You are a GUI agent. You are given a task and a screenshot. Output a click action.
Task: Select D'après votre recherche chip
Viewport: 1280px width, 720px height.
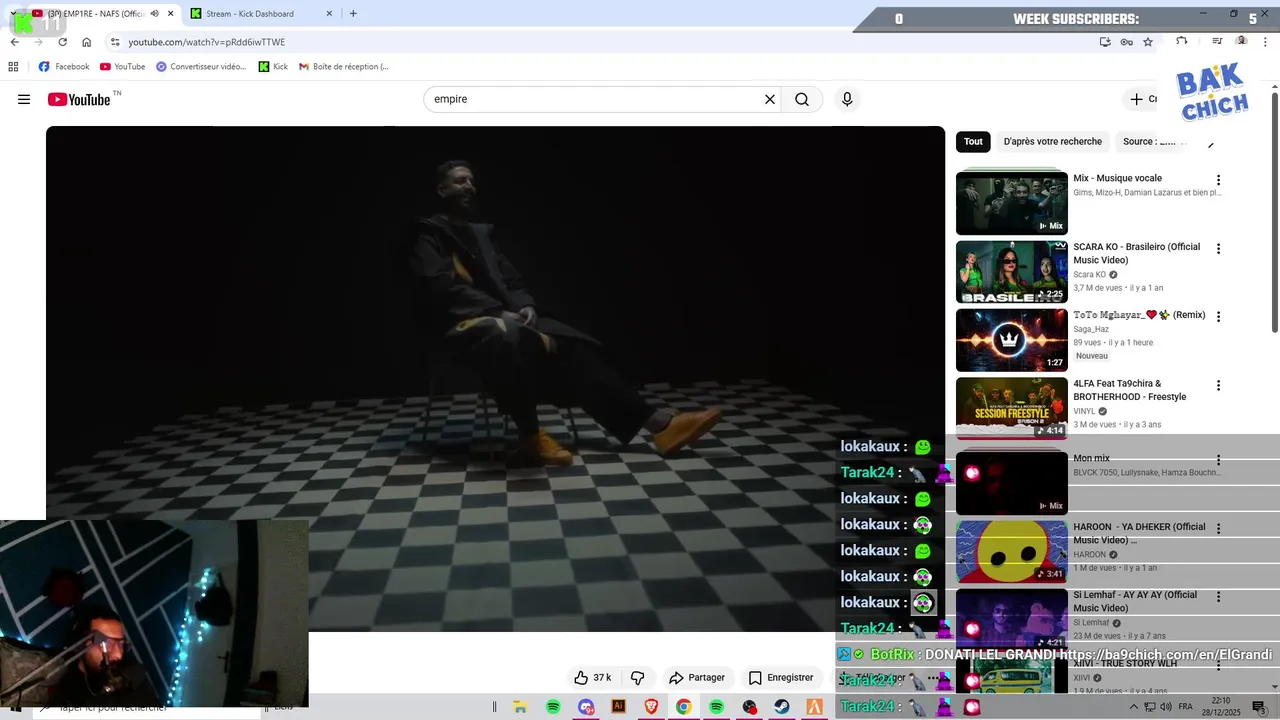(1052, 142)
